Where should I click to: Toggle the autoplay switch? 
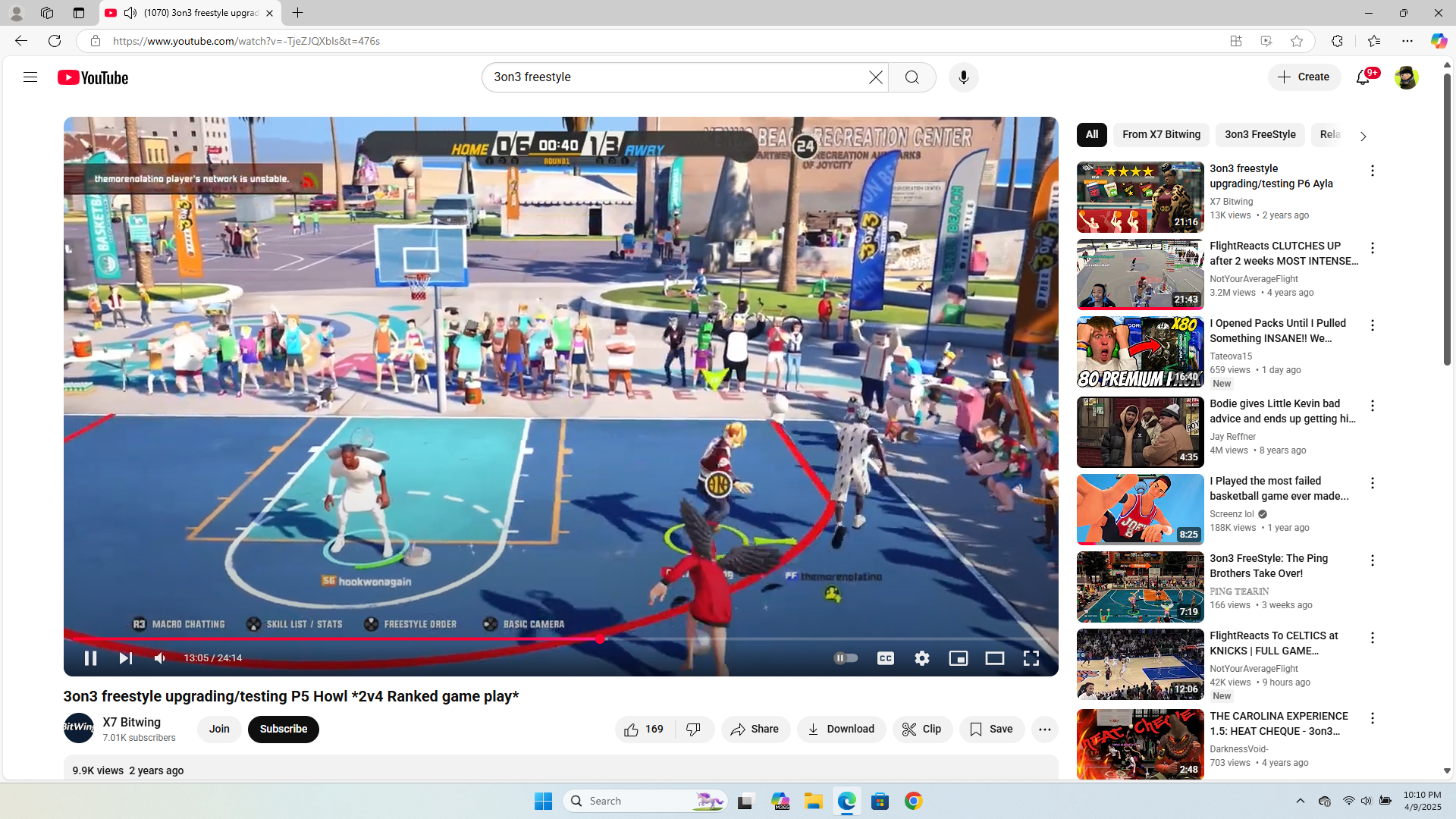click(846, 658)
